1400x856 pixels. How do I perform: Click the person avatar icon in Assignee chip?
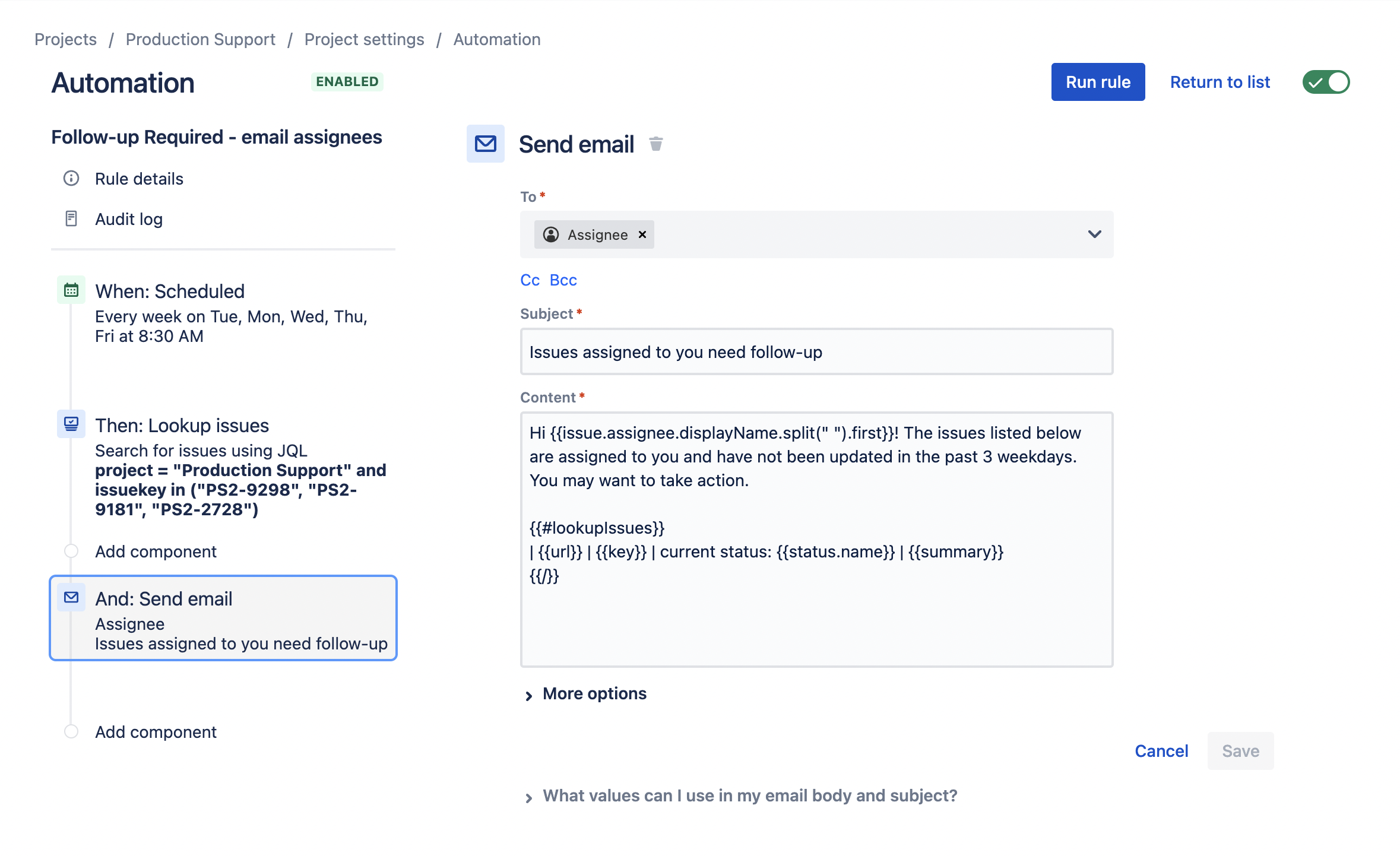pos(551,234)
